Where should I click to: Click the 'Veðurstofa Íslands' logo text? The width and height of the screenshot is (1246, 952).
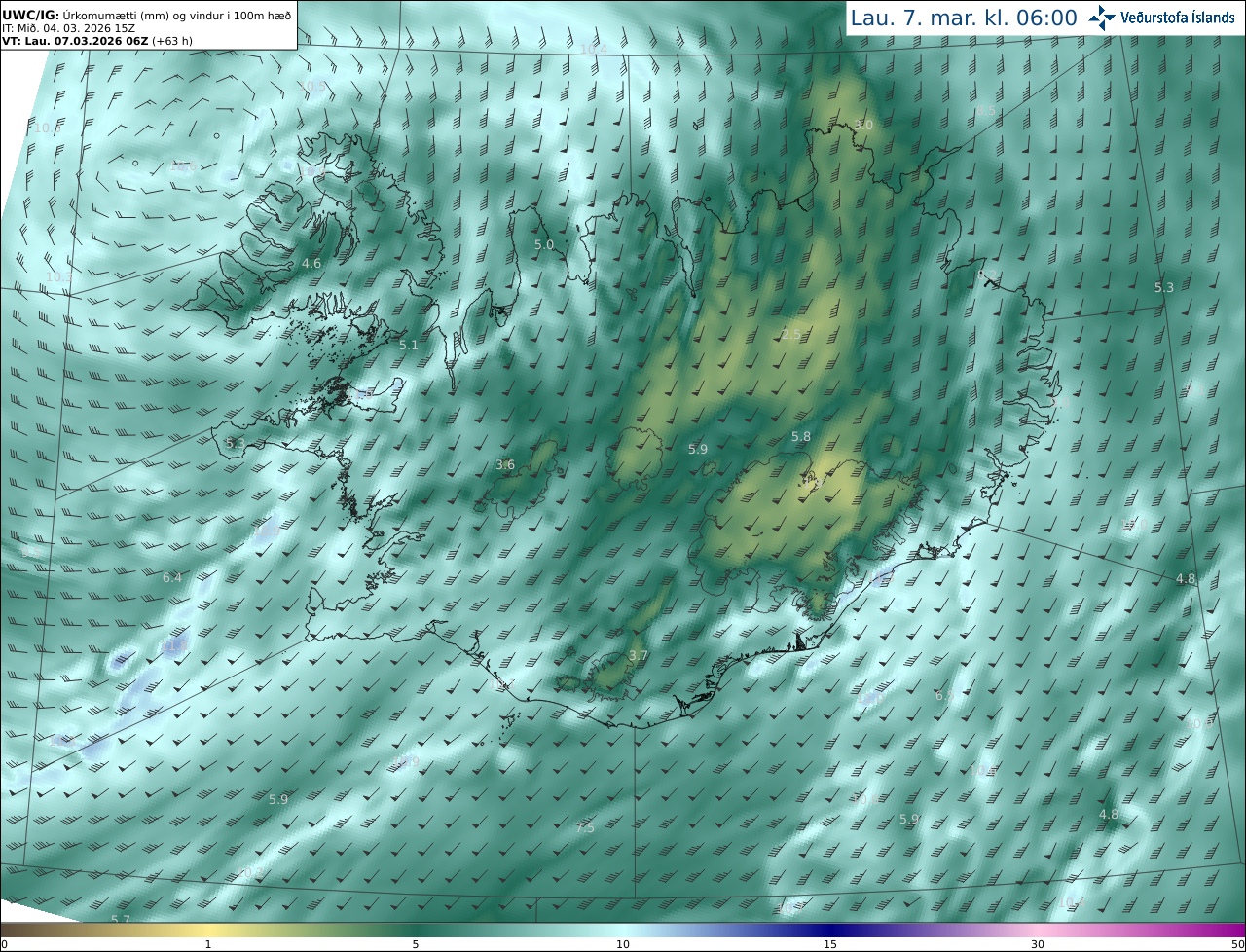click(1178, 18)
